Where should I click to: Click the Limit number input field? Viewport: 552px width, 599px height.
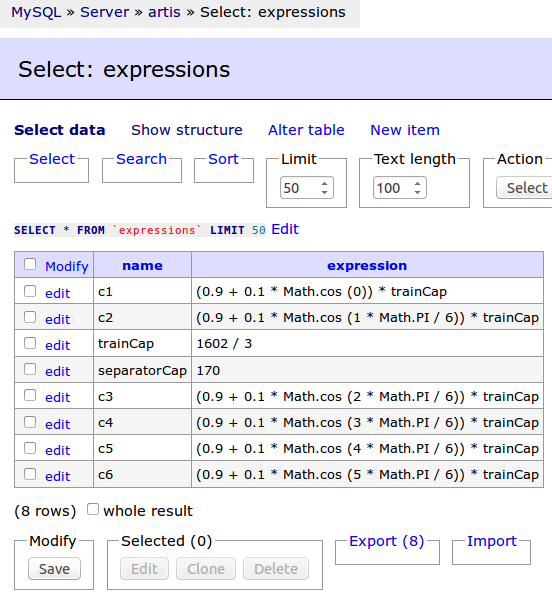(300, 188)
